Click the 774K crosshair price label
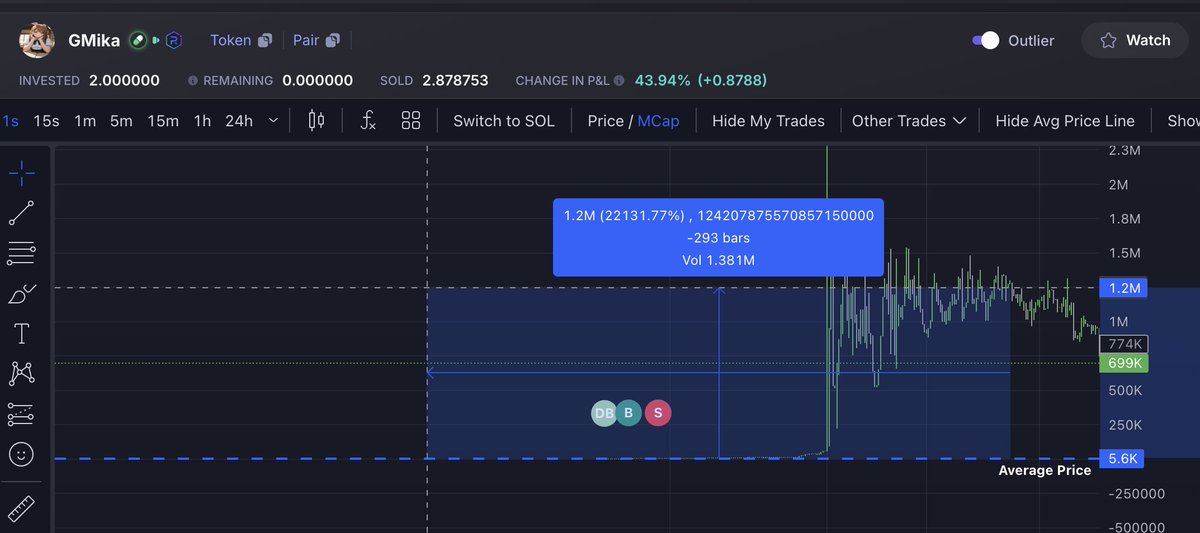Viewport: 1200px width, 533px height. pyautogui.click(x=1124, y=343)
